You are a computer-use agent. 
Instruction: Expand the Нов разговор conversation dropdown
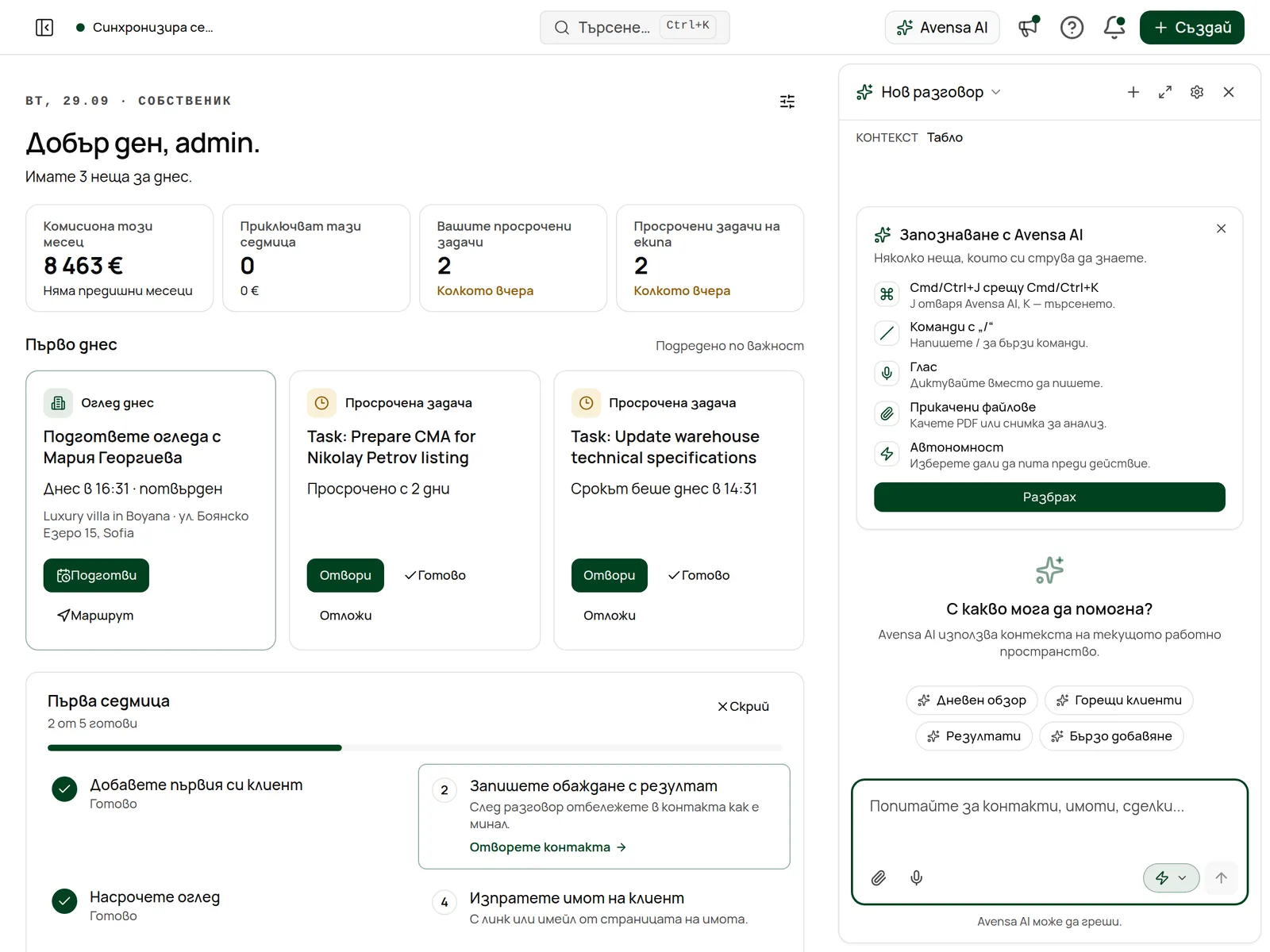click(x=996, y=92)
